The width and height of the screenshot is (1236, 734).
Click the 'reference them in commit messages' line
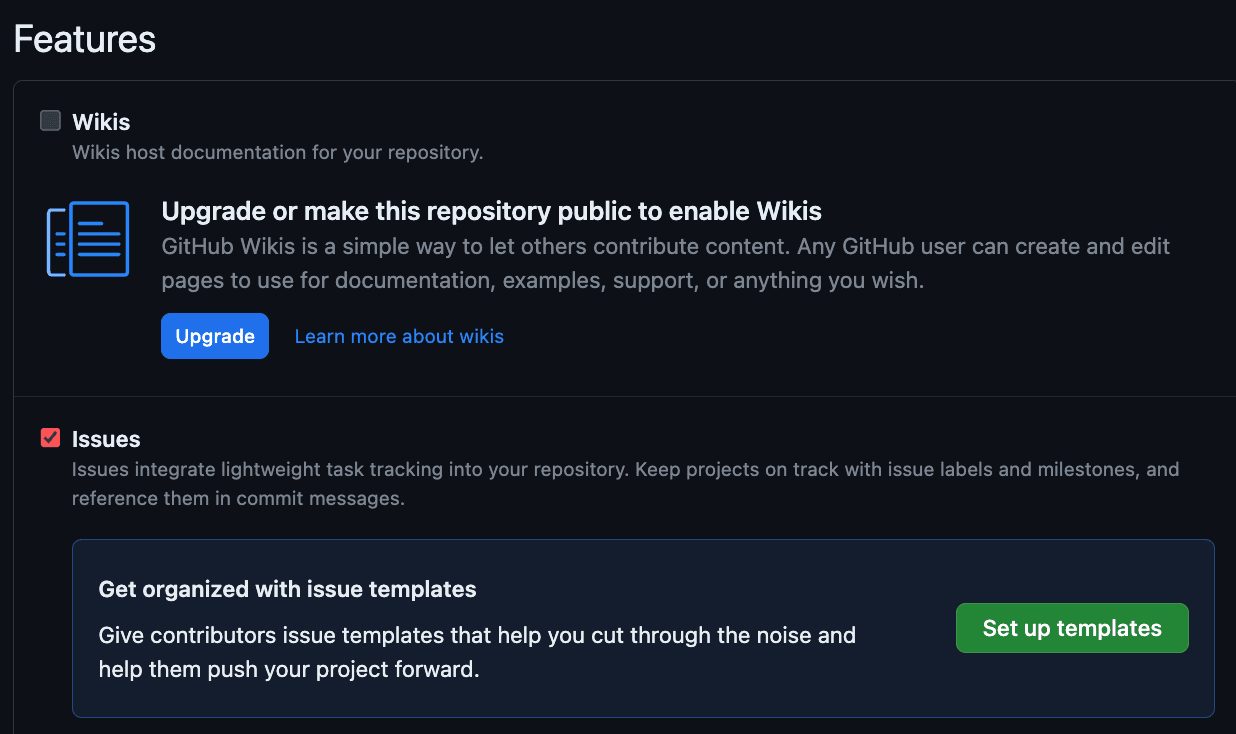point(238,499)
